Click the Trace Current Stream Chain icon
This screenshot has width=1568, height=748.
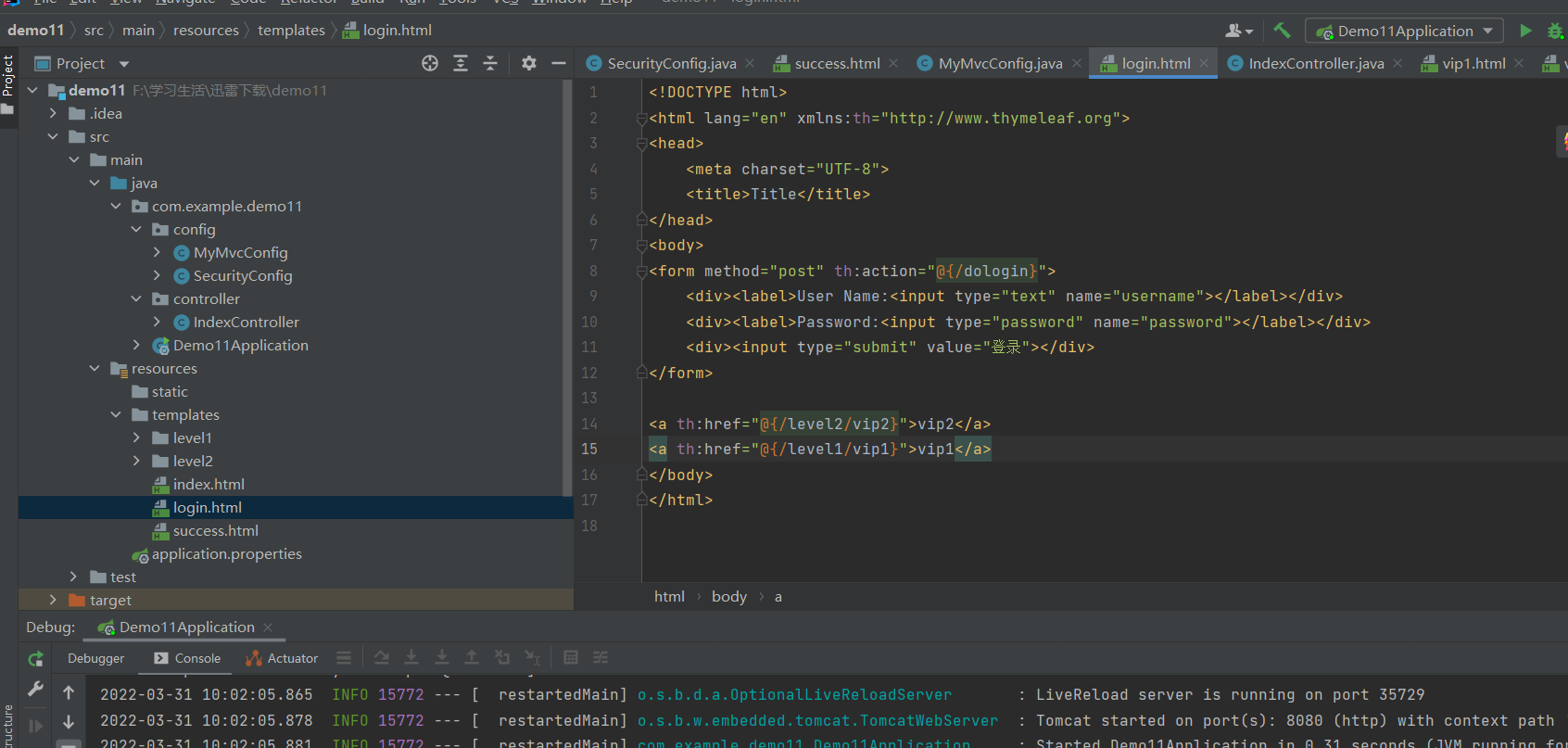coord(601,657)
